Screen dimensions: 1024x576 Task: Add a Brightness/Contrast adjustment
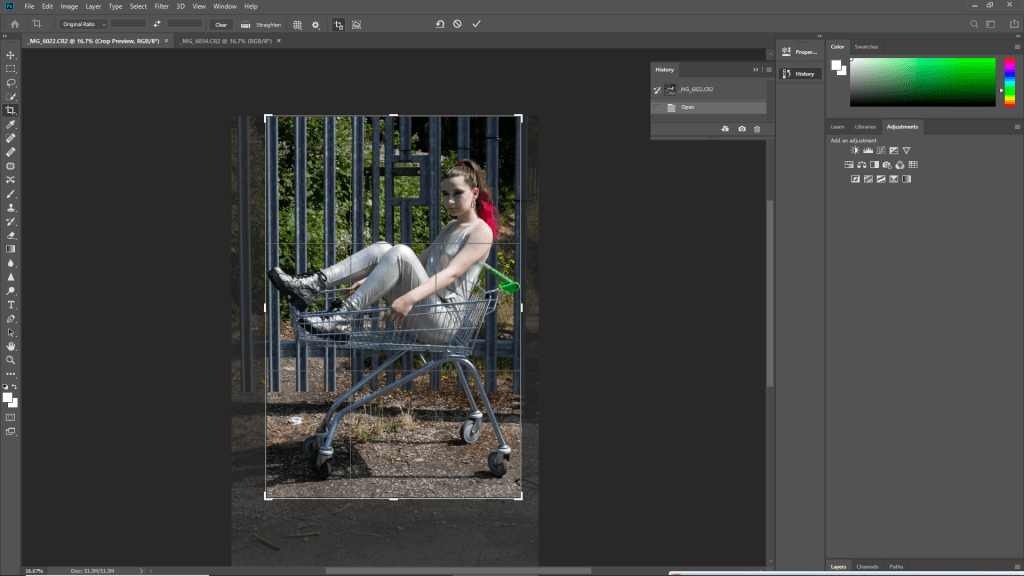click(x=855, y=151)
